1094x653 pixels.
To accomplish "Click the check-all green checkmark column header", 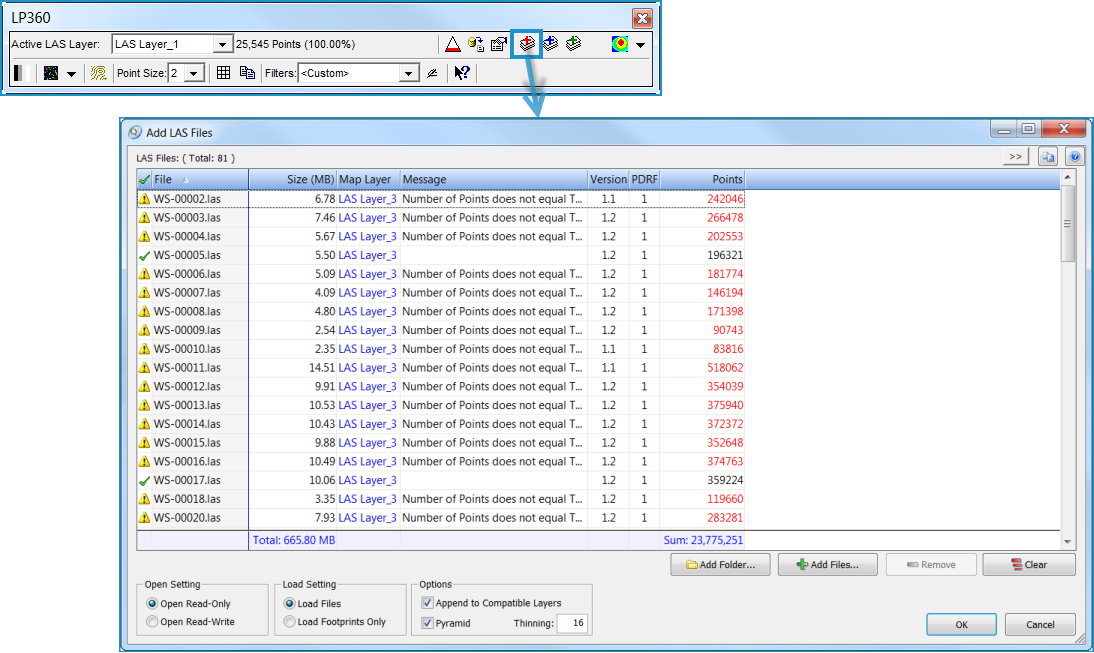I will (x=144, y=180).
